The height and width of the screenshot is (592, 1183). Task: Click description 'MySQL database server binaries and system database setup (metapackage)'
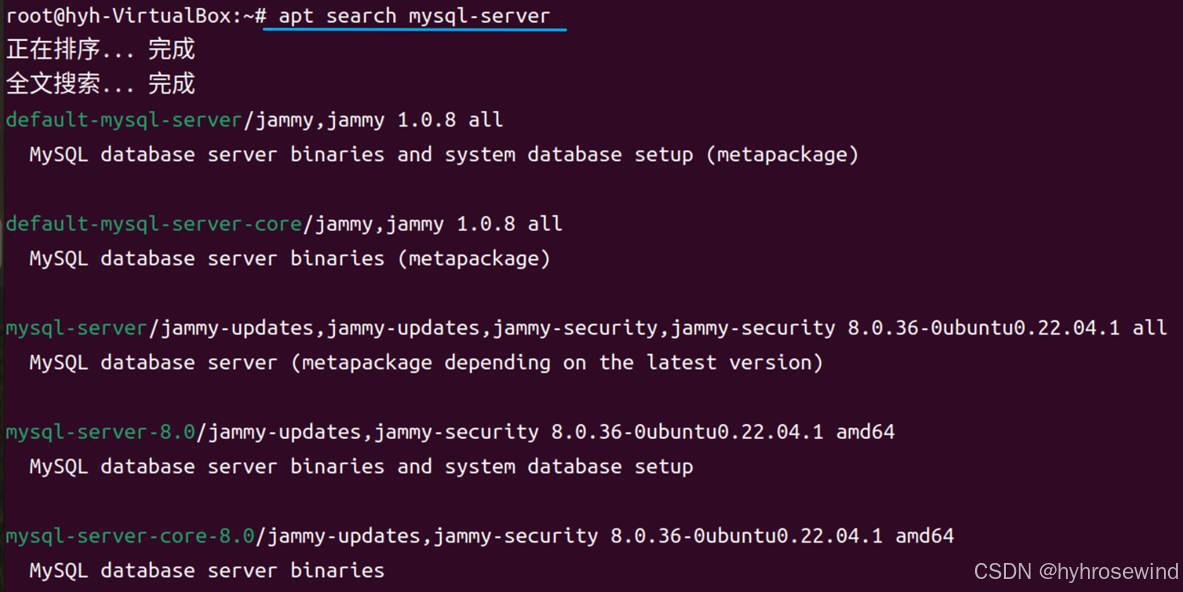point(444,155)
